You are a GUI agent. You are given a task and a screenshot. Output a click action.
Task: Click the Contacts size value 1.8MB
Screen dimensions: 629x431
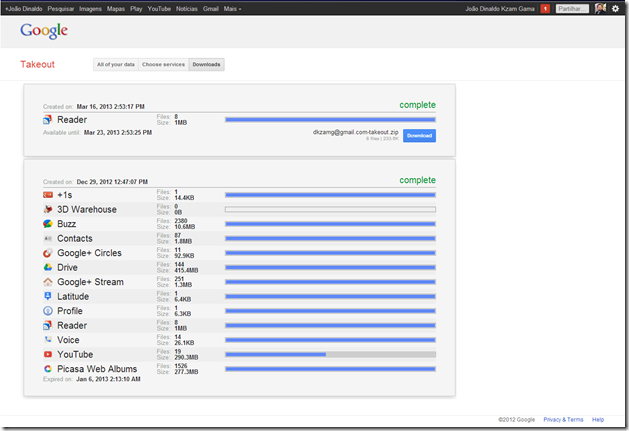(x=183, y=242)
